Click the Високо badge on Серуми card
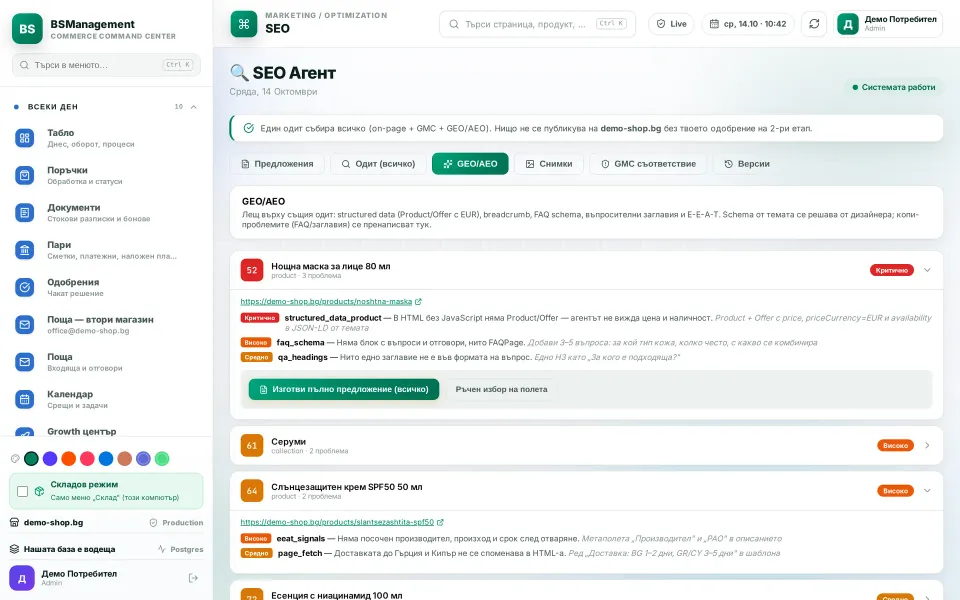The height and width of the screenshot is (600, 960). pyautogui.click(x=895, y=446)
